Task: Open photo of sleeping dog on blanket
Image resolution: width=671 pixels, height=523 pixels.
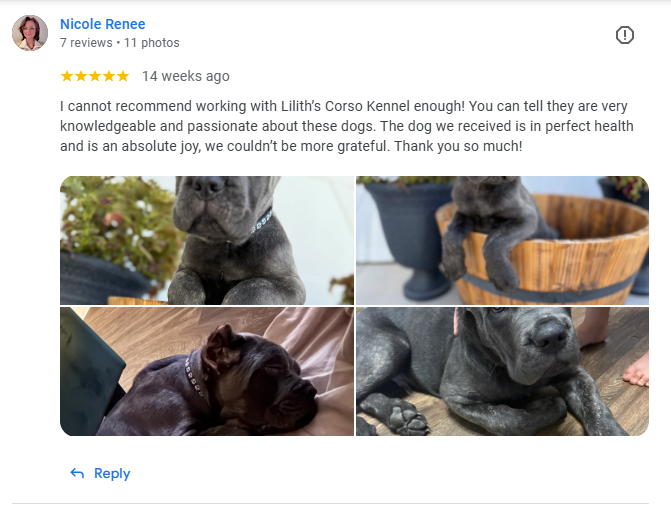Action: (207, 371)
